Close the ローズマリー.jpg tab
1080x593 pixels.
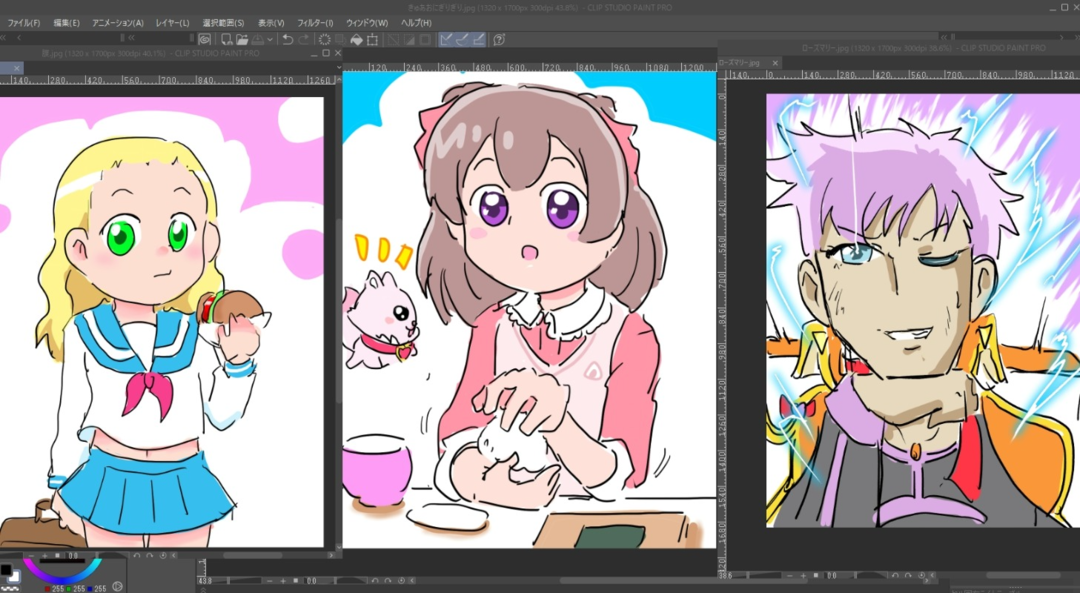click(x=774, y=63)
